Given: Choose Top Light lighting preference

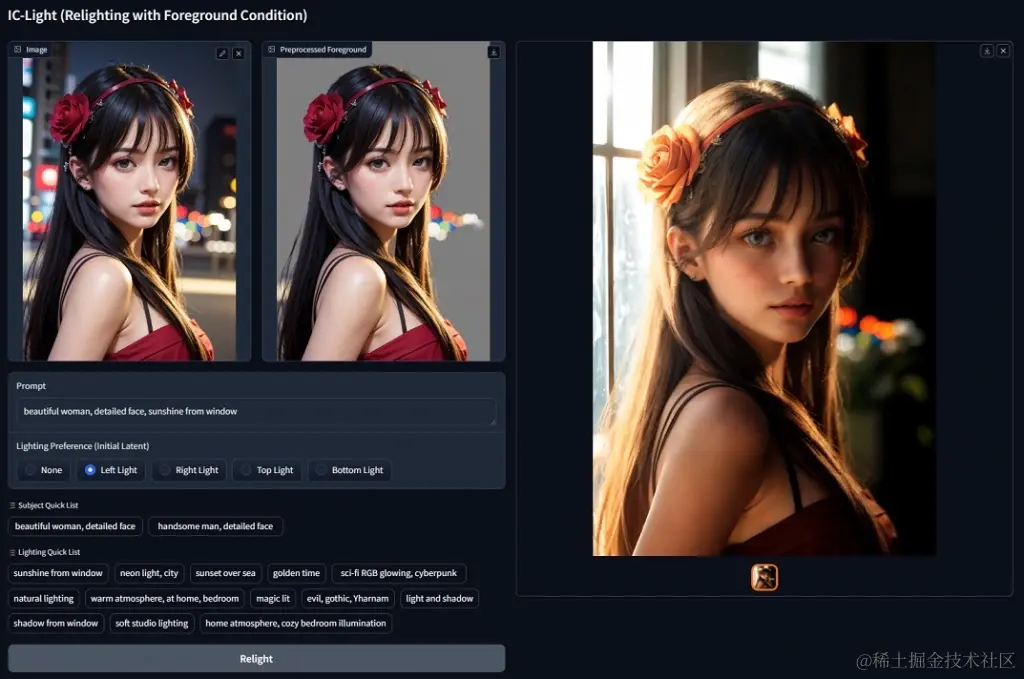Looking at the screenshot, I should pos(267,470).
